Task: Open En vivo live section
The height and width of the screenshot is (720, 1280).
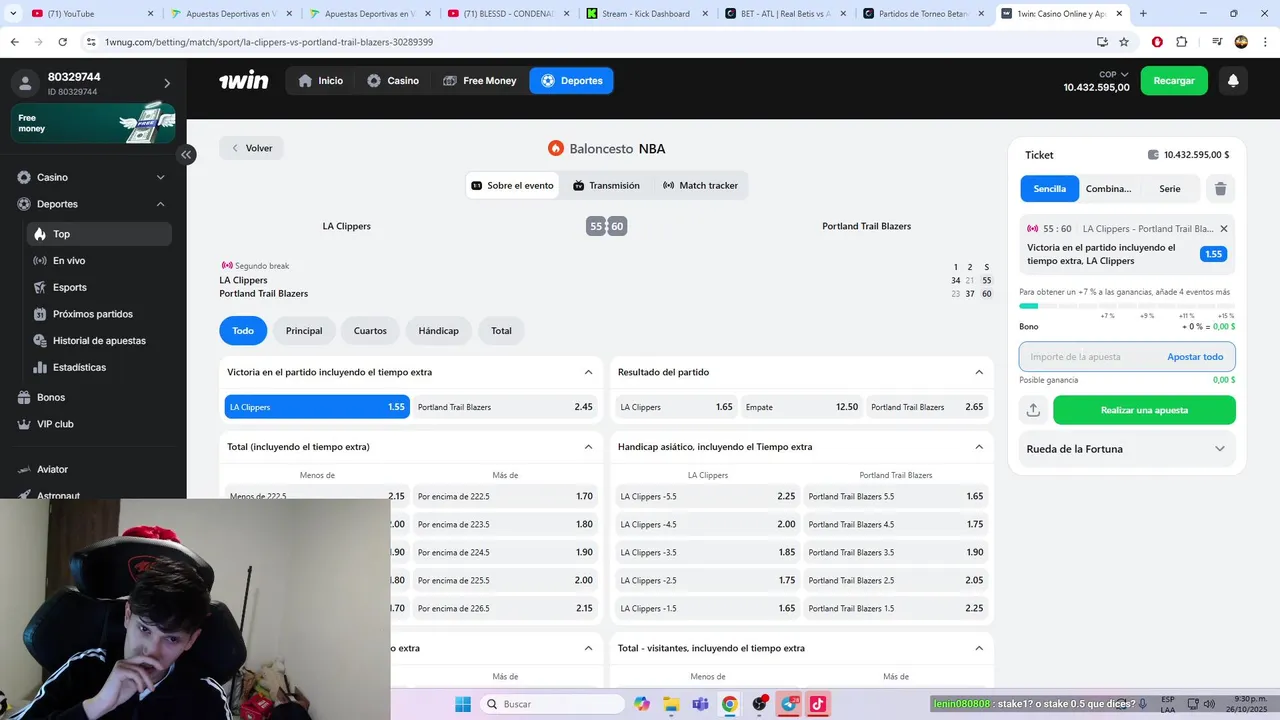Action: tap(99, 260)
